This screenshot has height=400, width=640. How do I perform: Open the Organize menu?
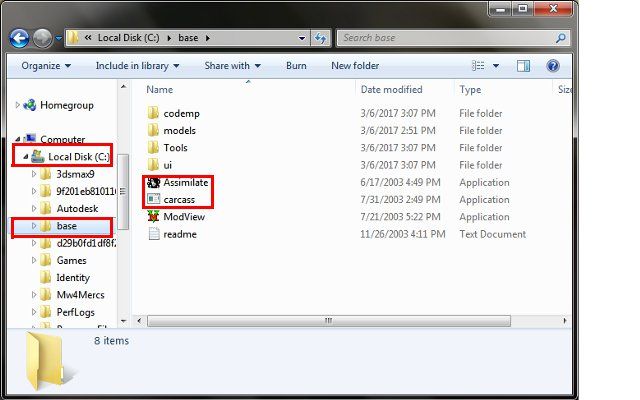click(x=46, y=66)
